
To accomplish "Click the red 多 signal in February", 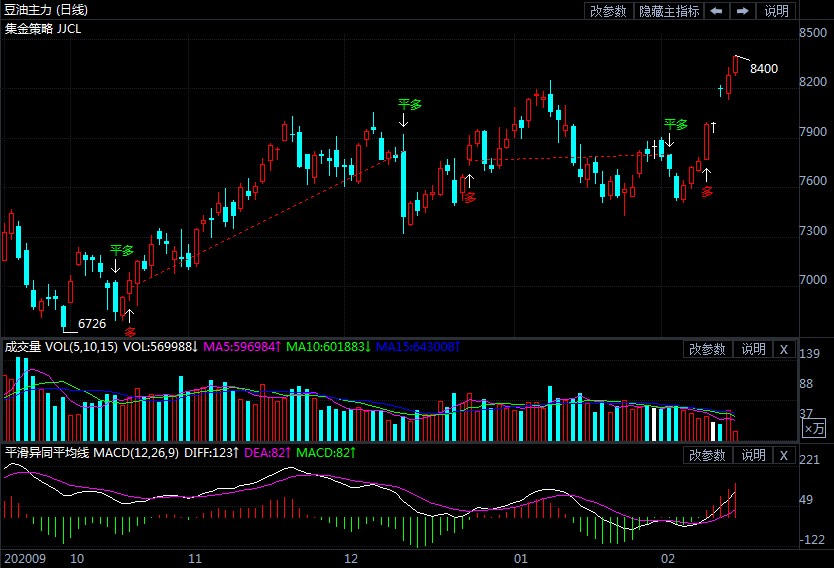I will point(707,191).
